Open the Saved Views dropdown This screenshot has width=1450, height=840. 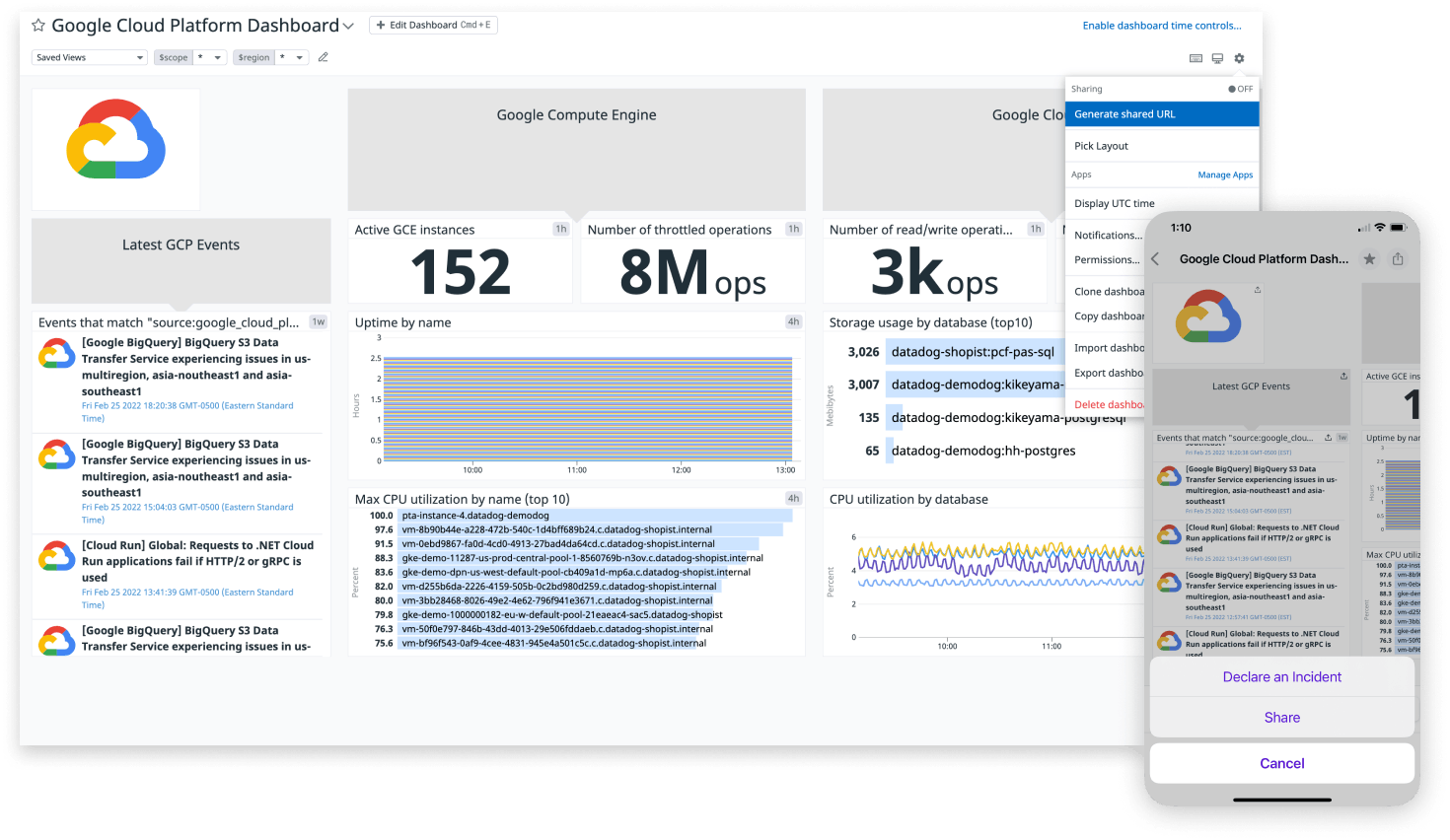[89, 57]
